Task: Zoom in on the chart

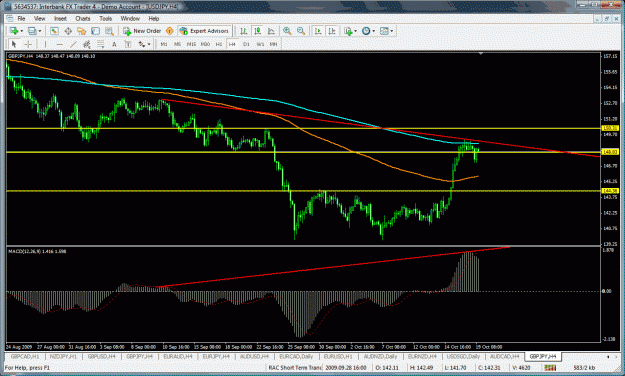Action: (x=287, y=31)
